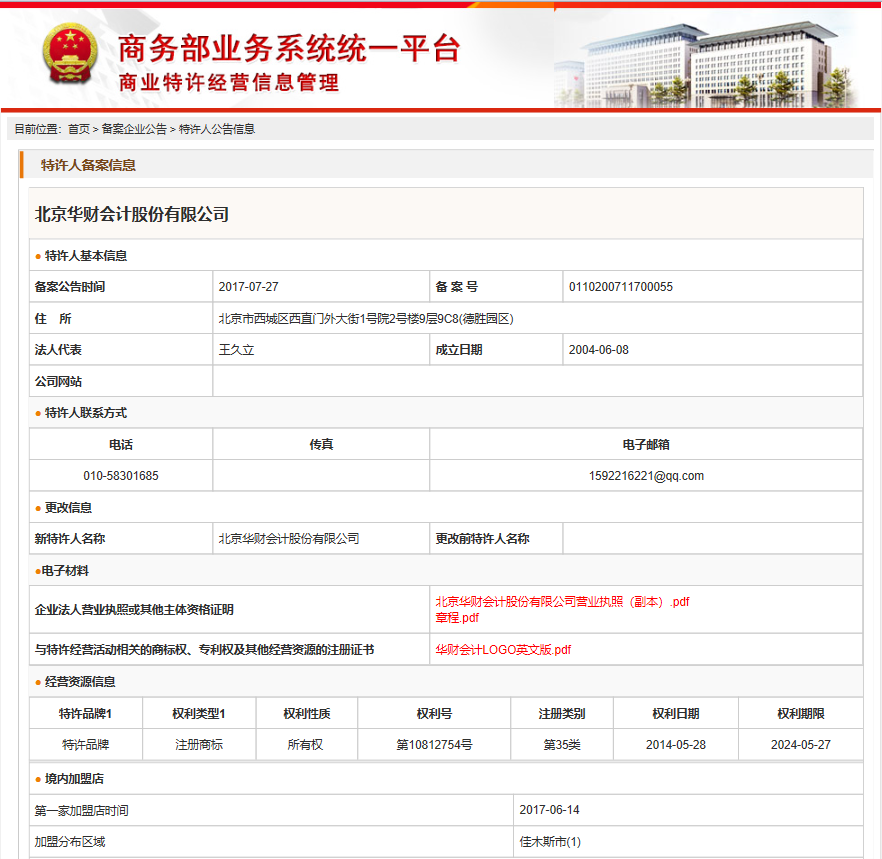The width and height of the screenshot is (882, 859).
Task: Click the 第35类 registration class cell
Action: [561, 745]
